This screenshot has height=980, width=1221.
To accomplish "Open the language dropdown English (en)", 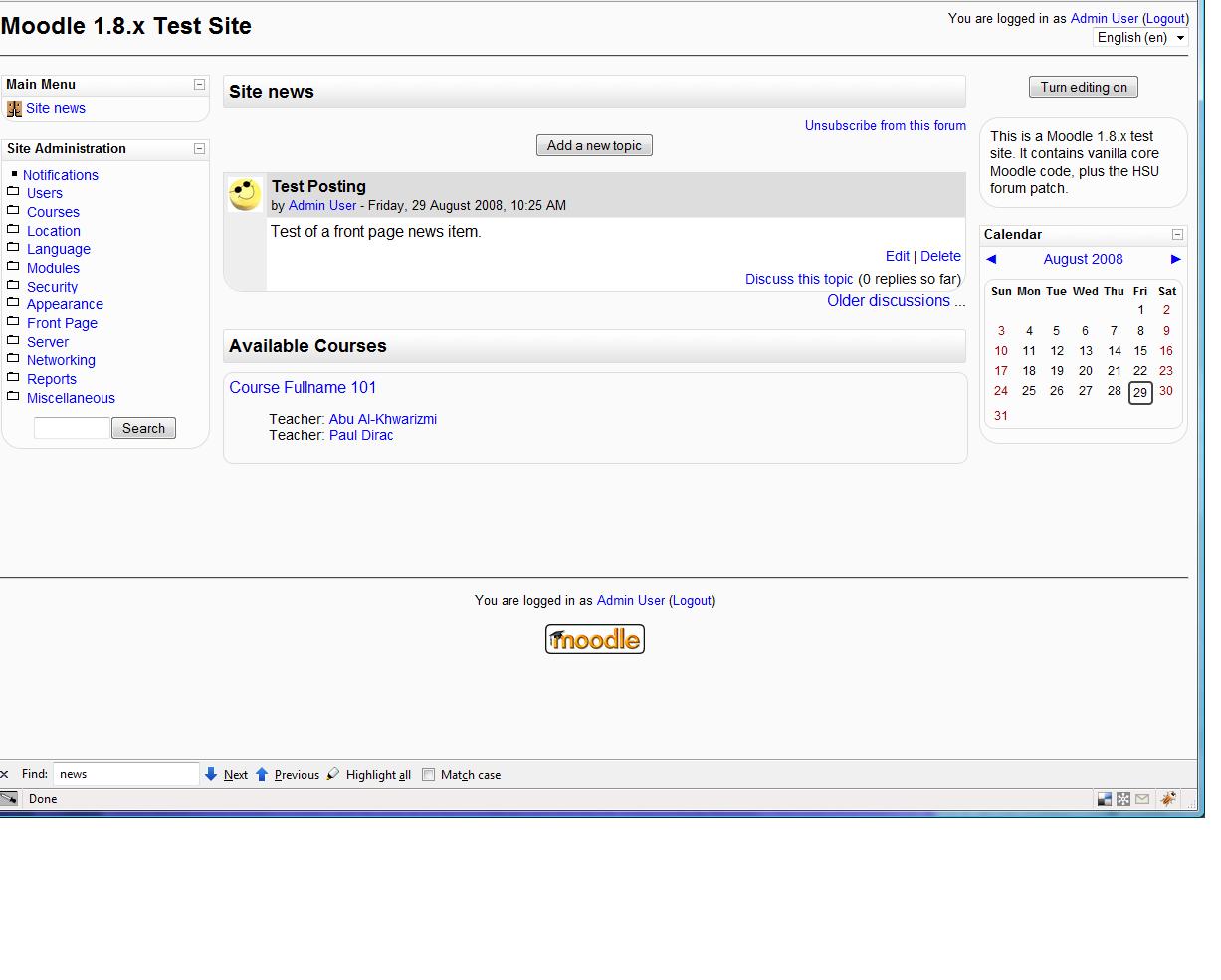I will [1140, 38].
